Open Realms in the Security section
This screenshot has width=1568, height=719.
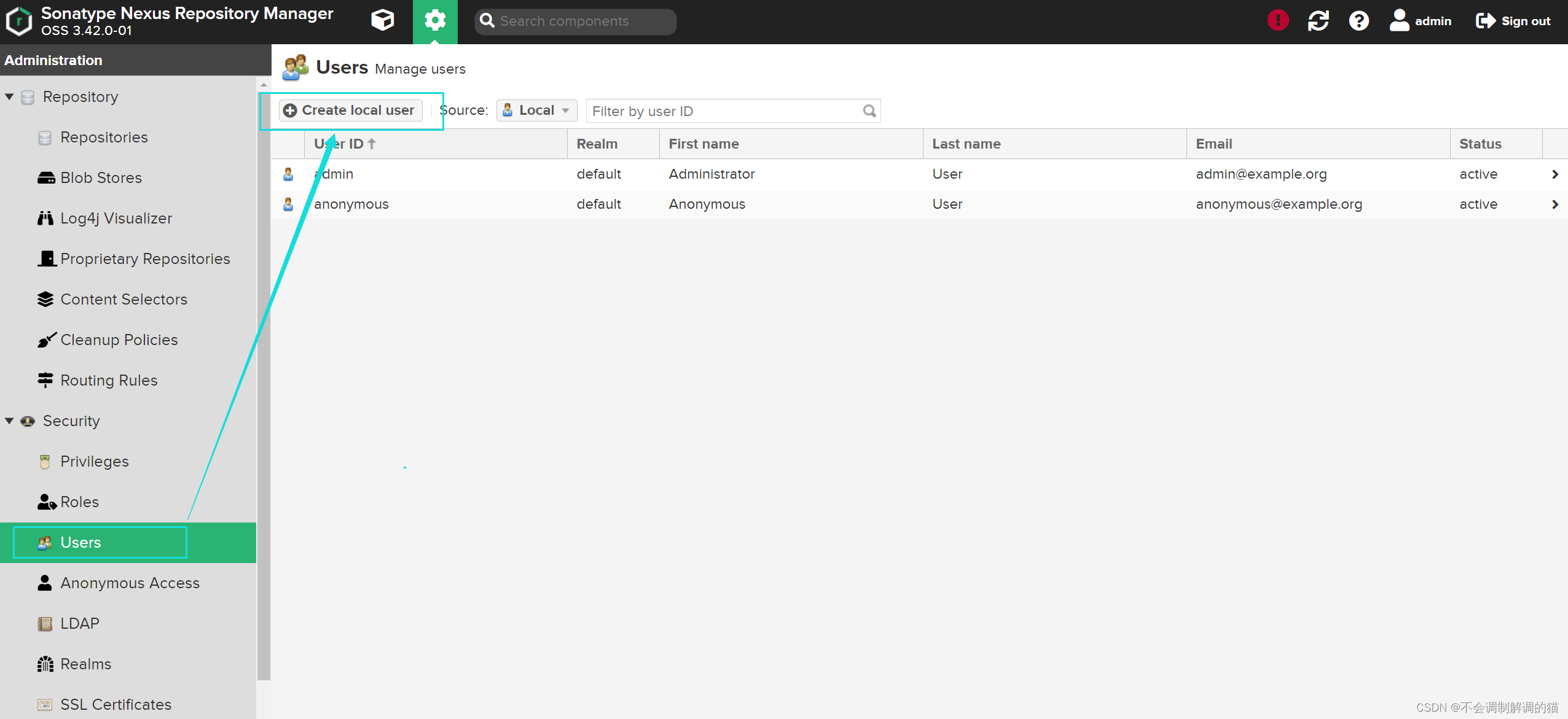tap(85, 664)
